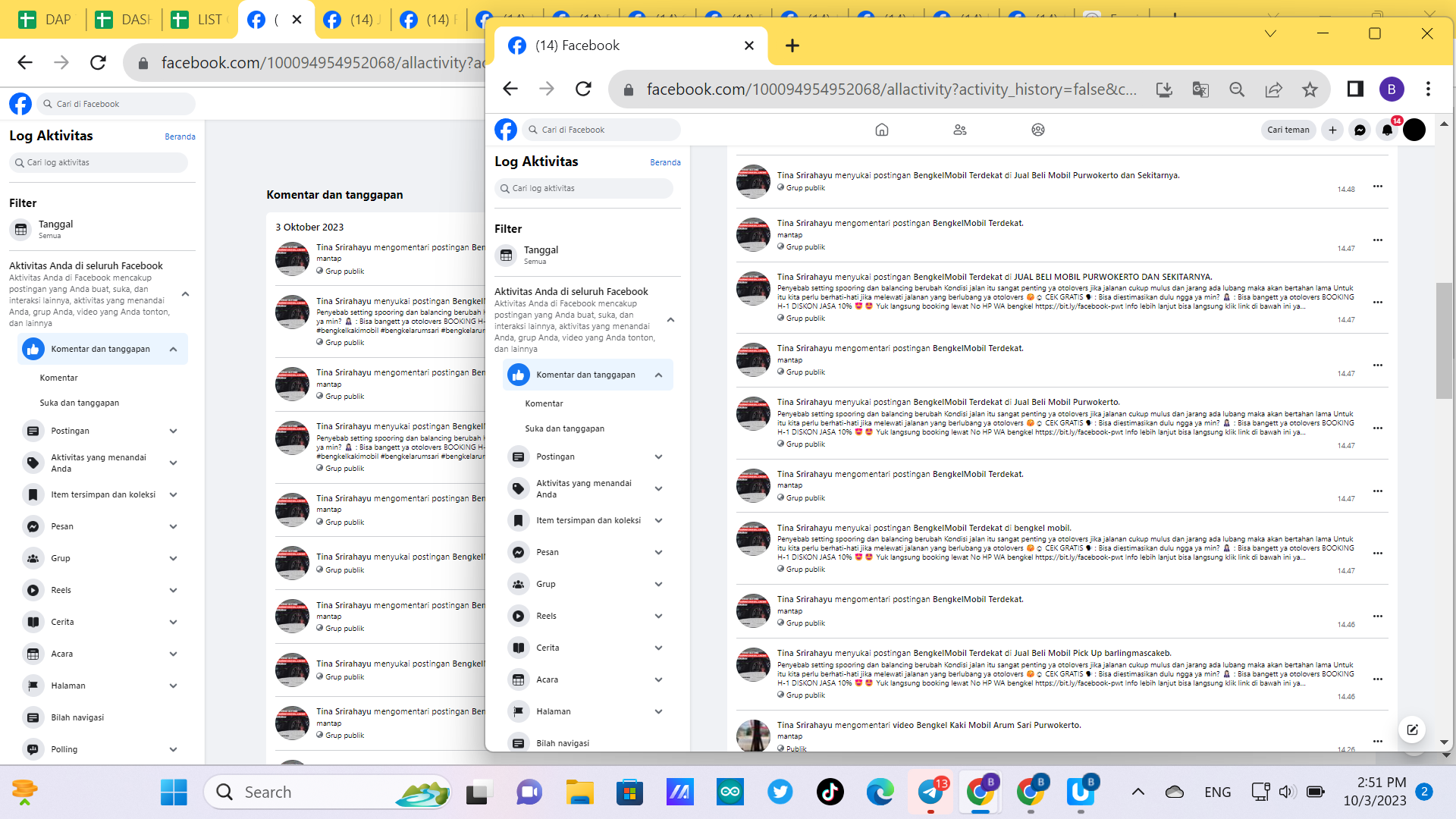Collapse Aktivitas Anda di seluruh Facebook in front window

click(670, 320)
